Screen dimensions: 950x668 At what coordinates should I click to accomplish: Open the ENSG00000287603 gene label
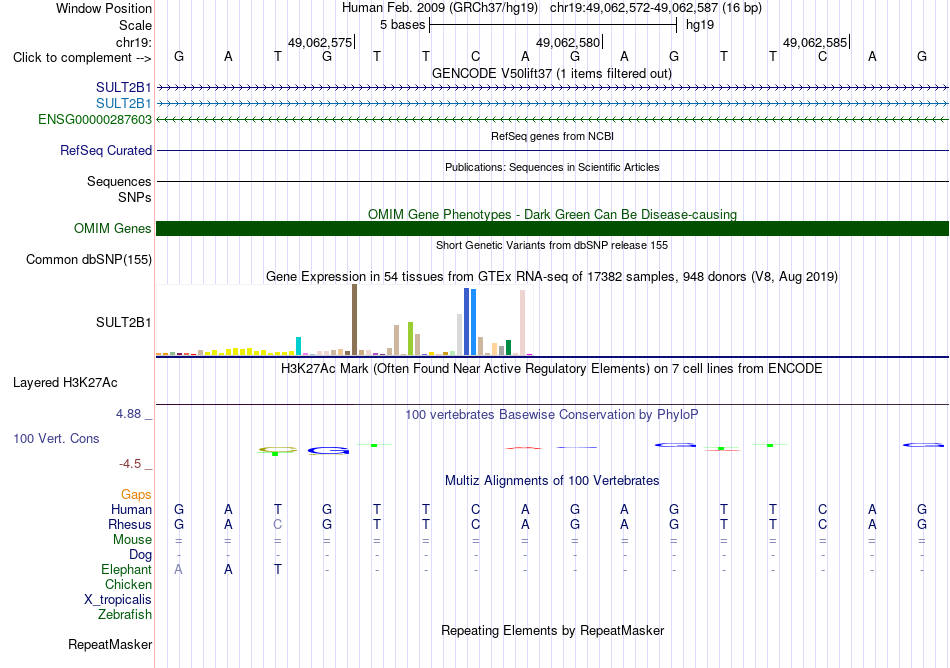click(95, 120)
